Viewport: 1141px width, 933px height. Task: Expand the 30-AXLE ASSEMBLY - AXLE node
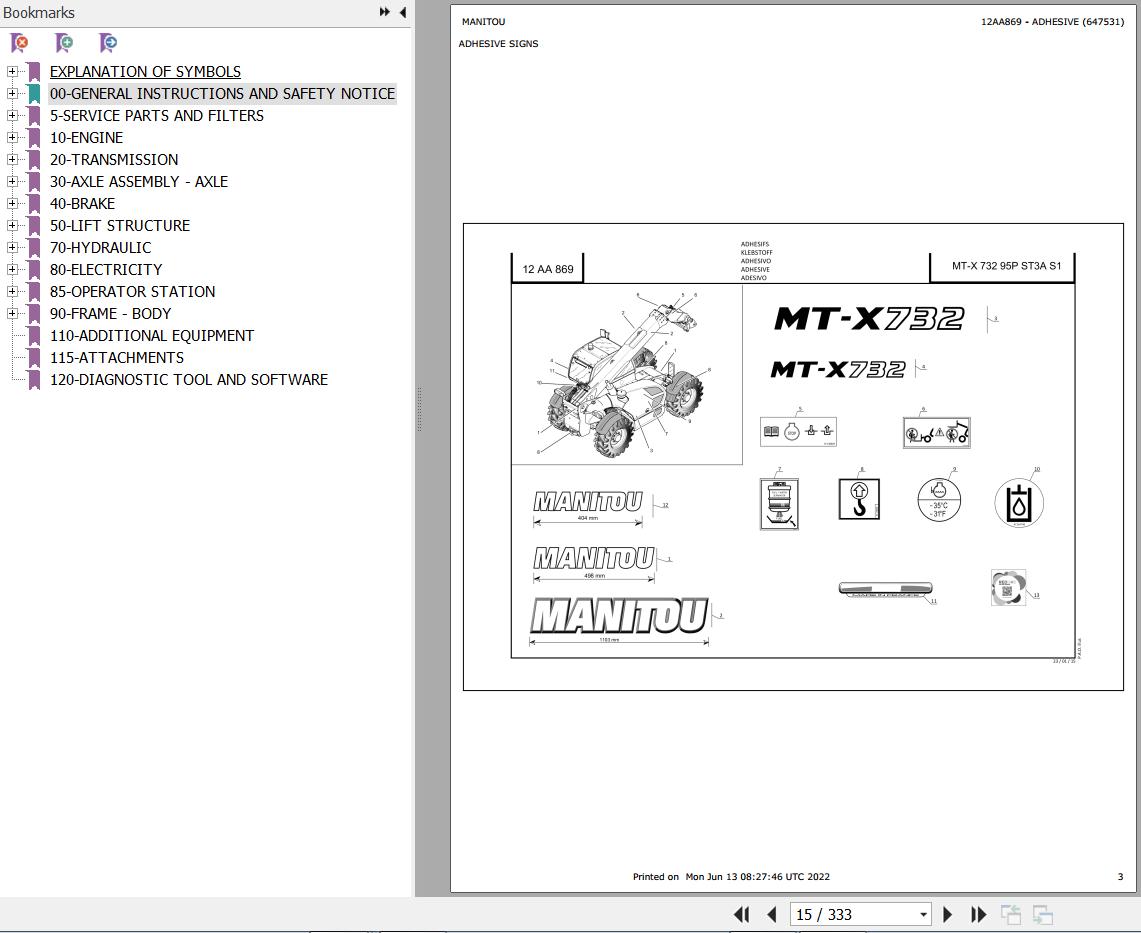(12, 181)
